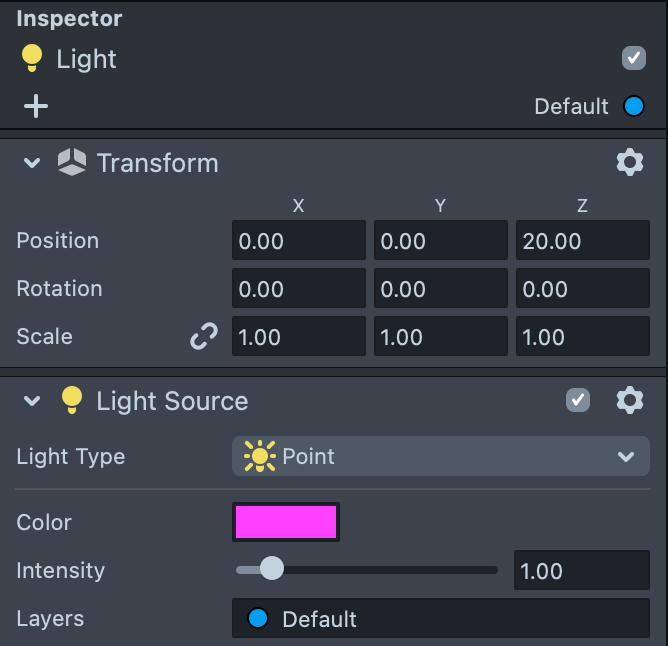Open the magenta Color swatch

point(286,522)
